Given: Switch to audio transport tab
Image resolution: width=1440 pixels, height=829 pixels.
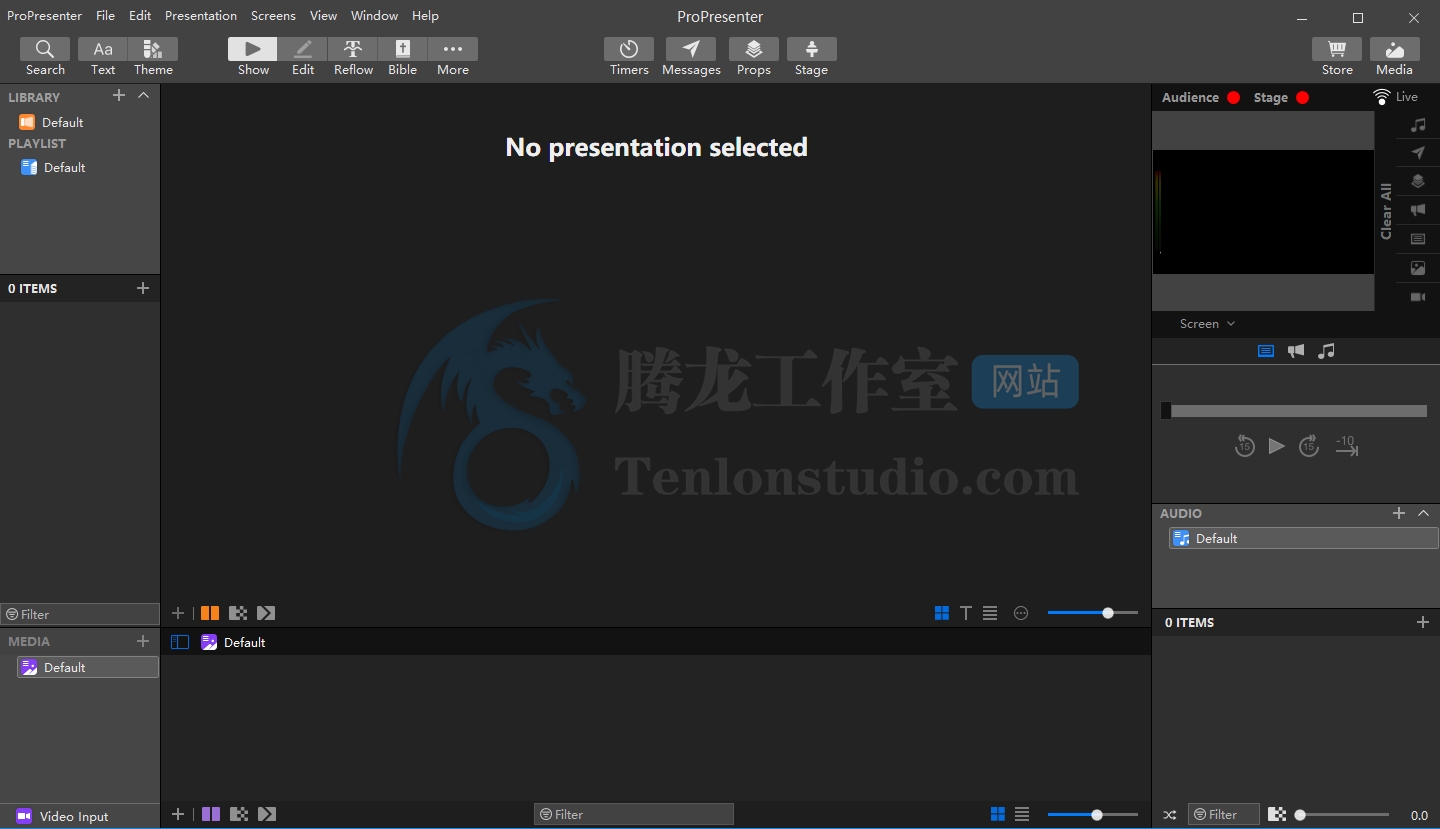Looking at the screenshot, I should pos(1326,351).
